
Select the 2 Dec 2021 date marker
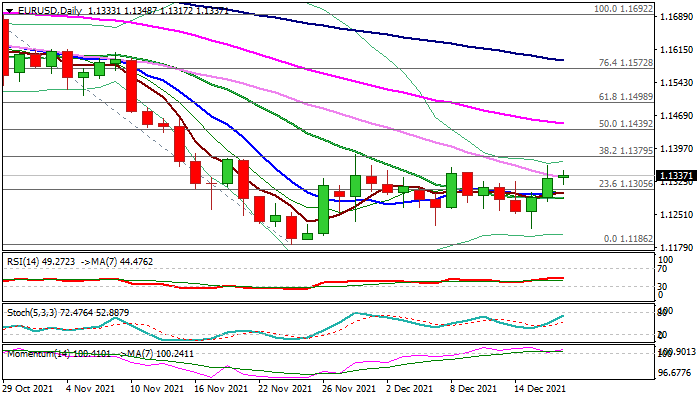[x=408, y=388]
